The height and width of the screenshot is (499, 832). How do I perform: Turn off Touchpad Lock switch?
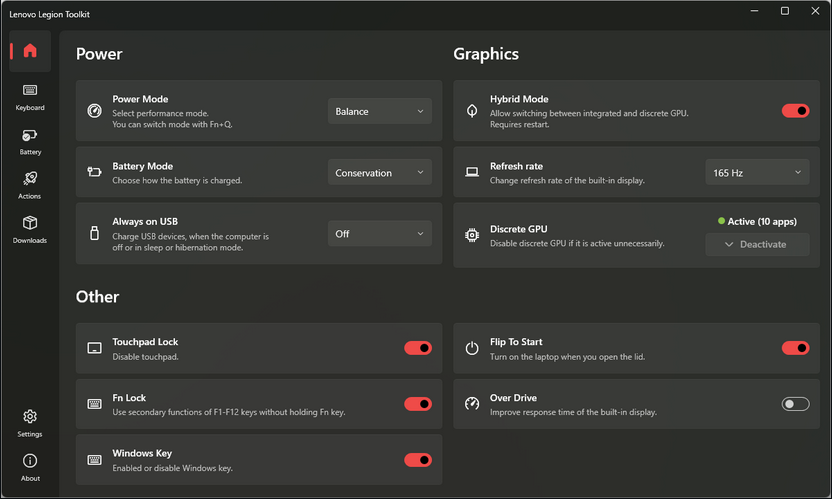click(x=418, y=348)
